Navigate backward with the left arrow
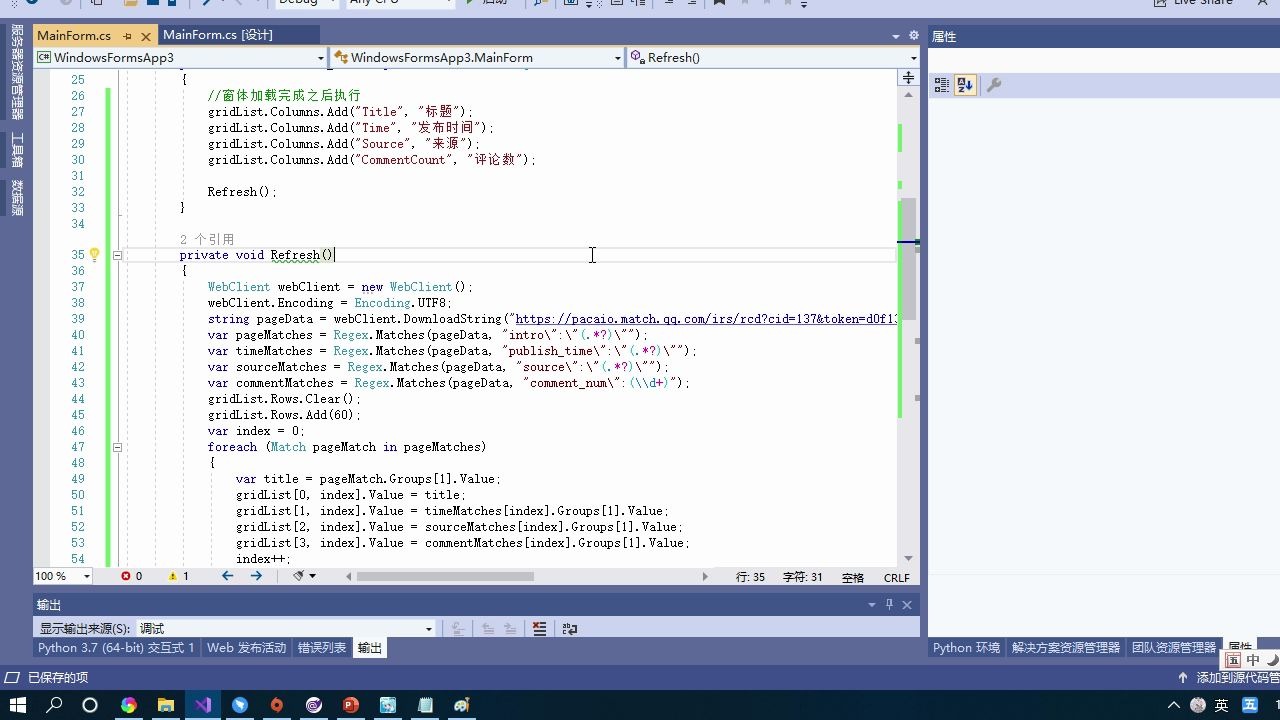Image resolution: width=1280 pixels, height=720 pixels. tap(228, 576)
